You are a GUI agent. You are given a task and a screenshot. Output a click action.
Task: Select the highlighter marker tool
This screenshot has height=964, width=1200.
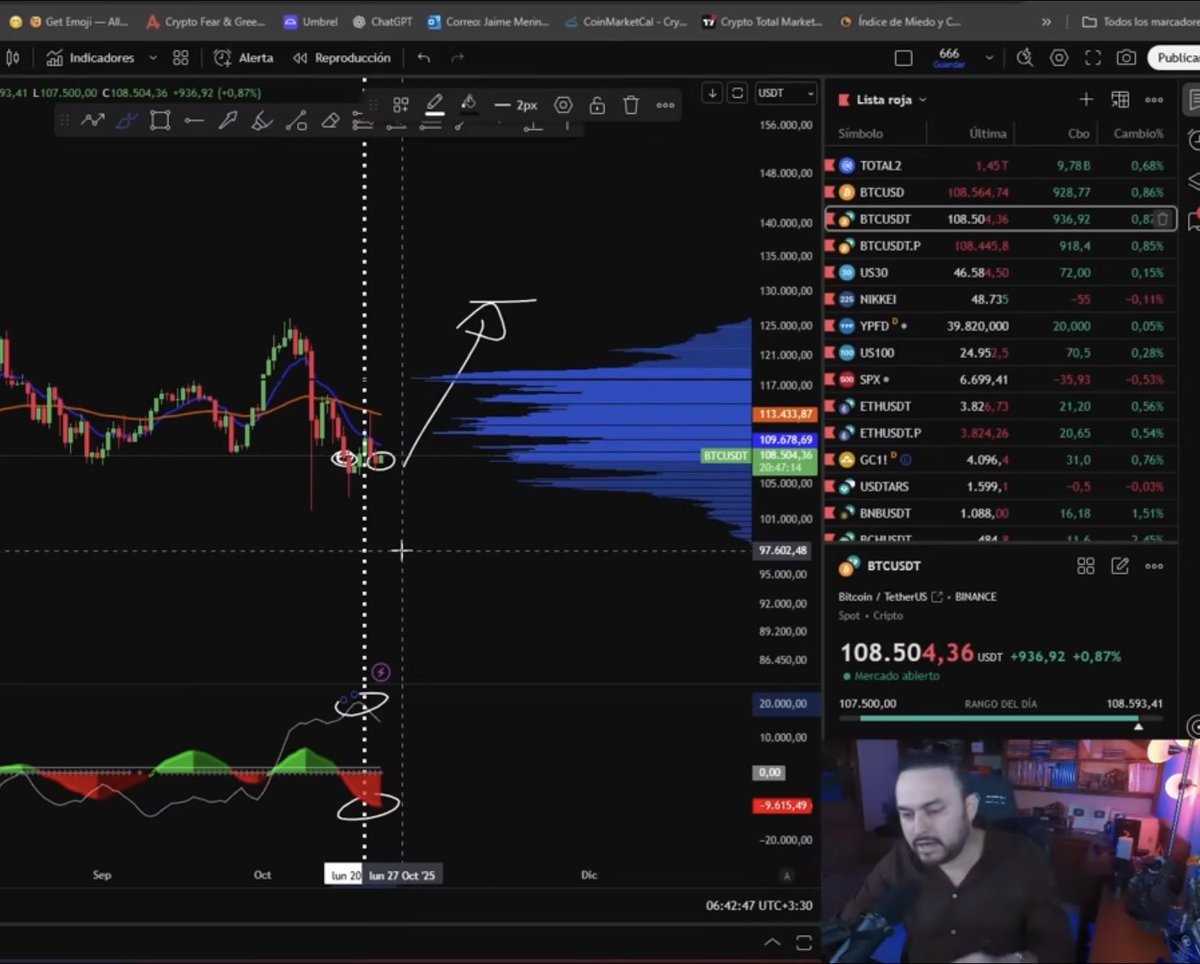coord(262,121)
